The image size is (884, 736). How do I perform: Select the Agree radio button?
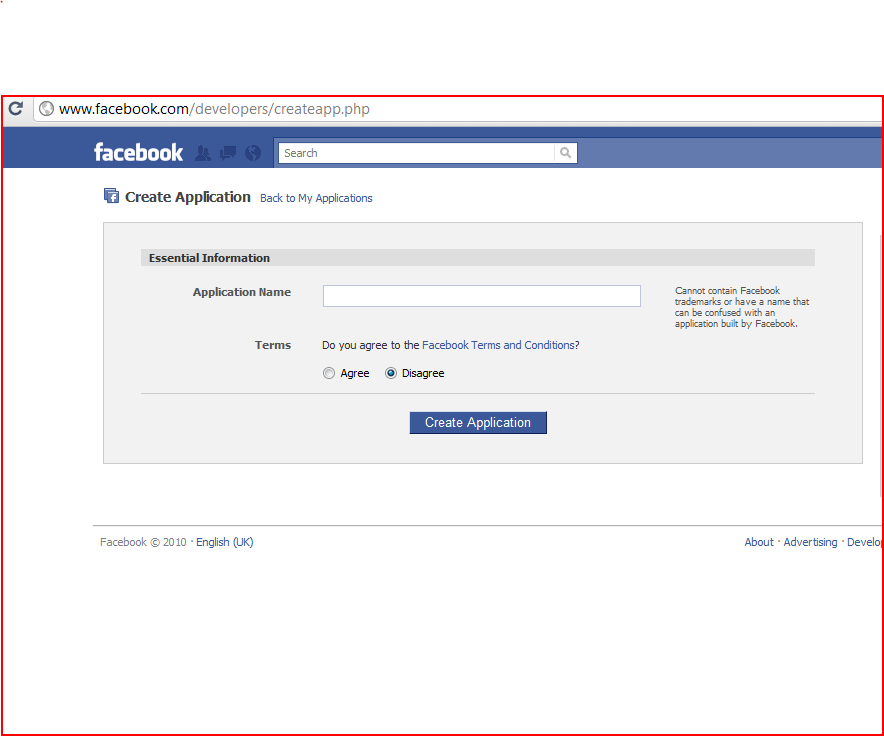(329, 373)
